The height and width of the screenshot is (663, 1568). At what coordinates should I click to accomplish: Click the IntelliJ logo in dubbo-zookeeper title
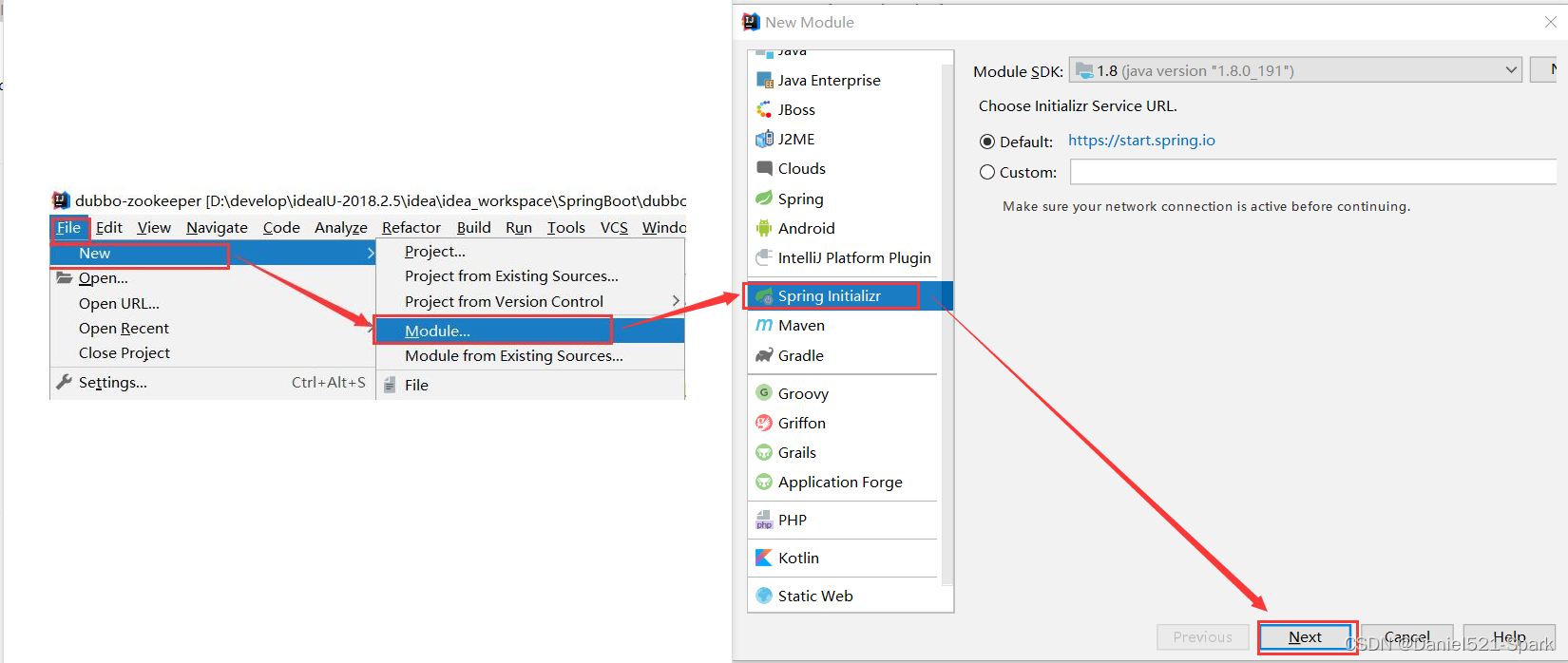(61, 200)
